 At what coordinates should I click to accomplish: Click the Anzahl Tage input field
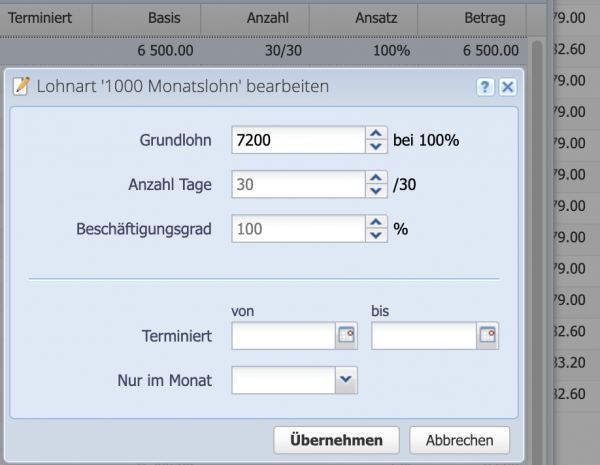click(x=296, y=184)
